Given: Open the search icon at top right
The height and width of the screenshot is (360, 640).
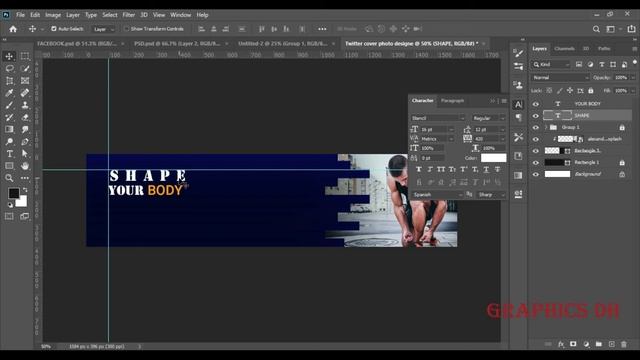Looking at the screenshot, I should click(596, 29).
